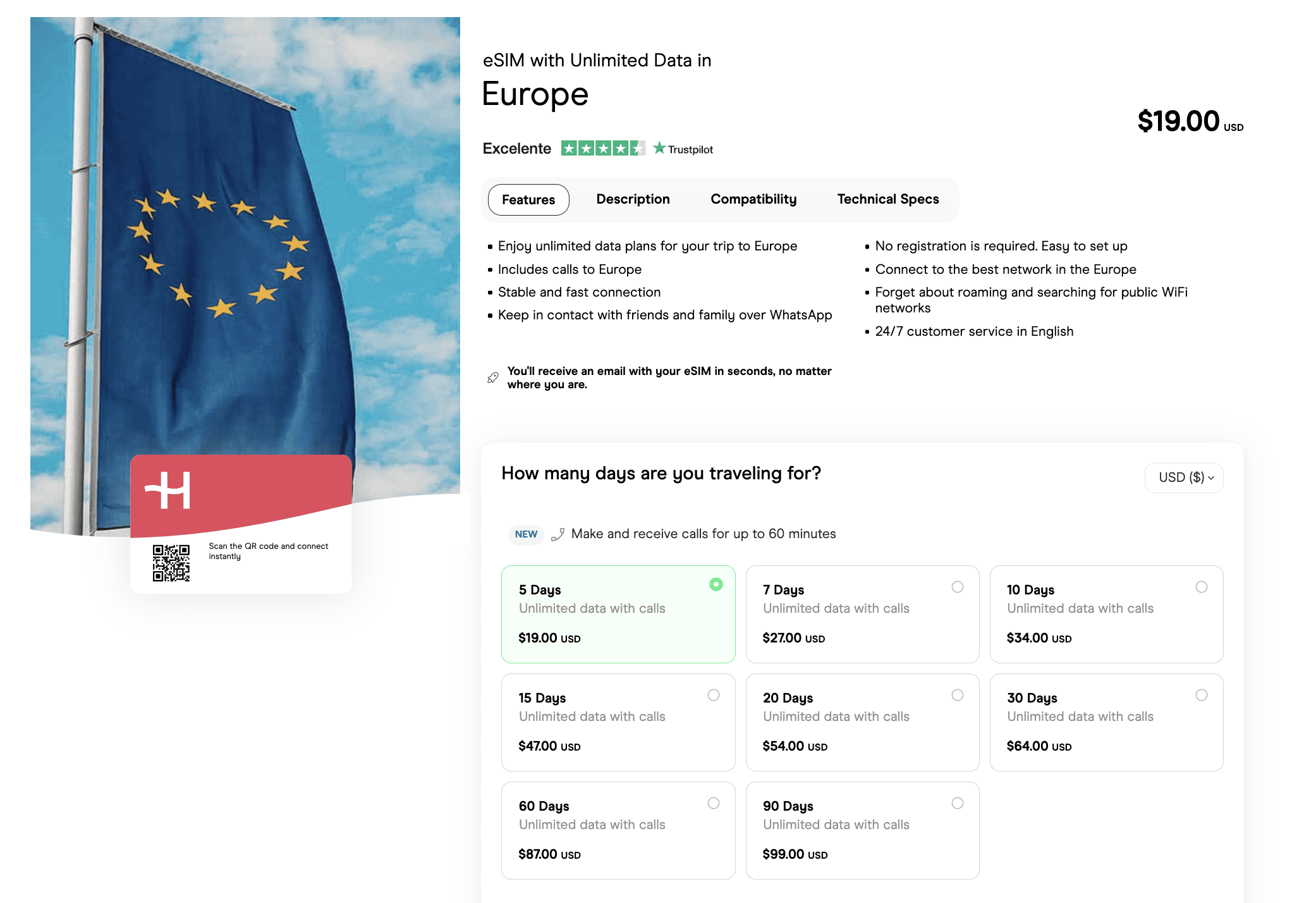Select the 15 Days plan card
This screenshot has width=1316, height=903.
click(618, 722)
